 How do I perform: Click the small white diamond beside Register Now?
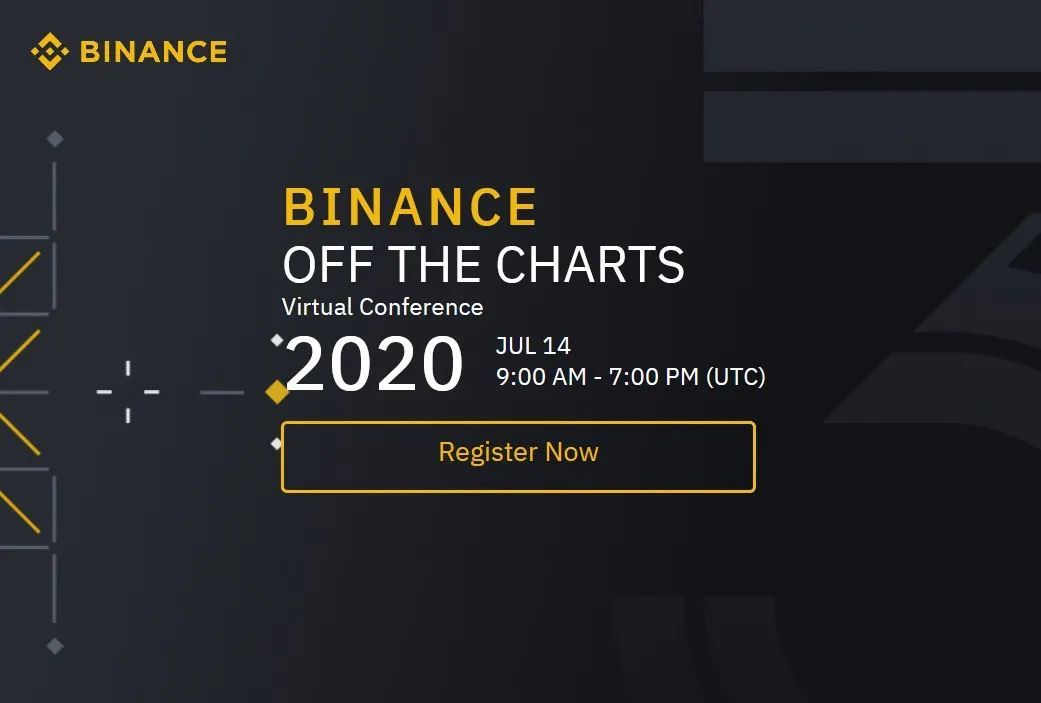(x=277, y=443)
